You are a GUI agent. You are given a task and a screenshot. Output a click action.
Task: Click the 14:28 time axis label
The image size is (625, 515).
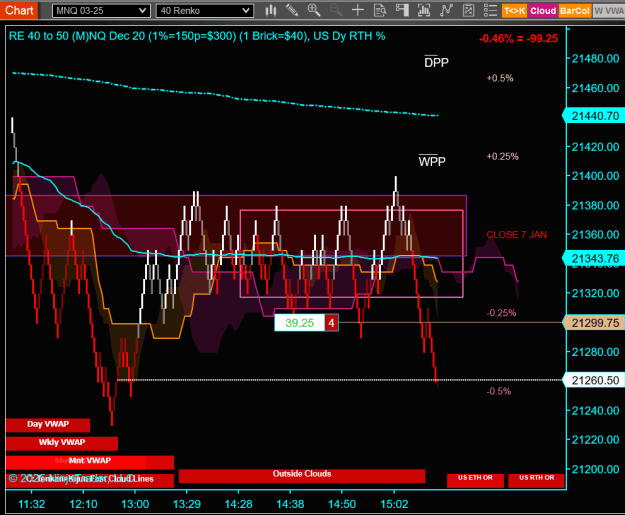coord(238,504)
